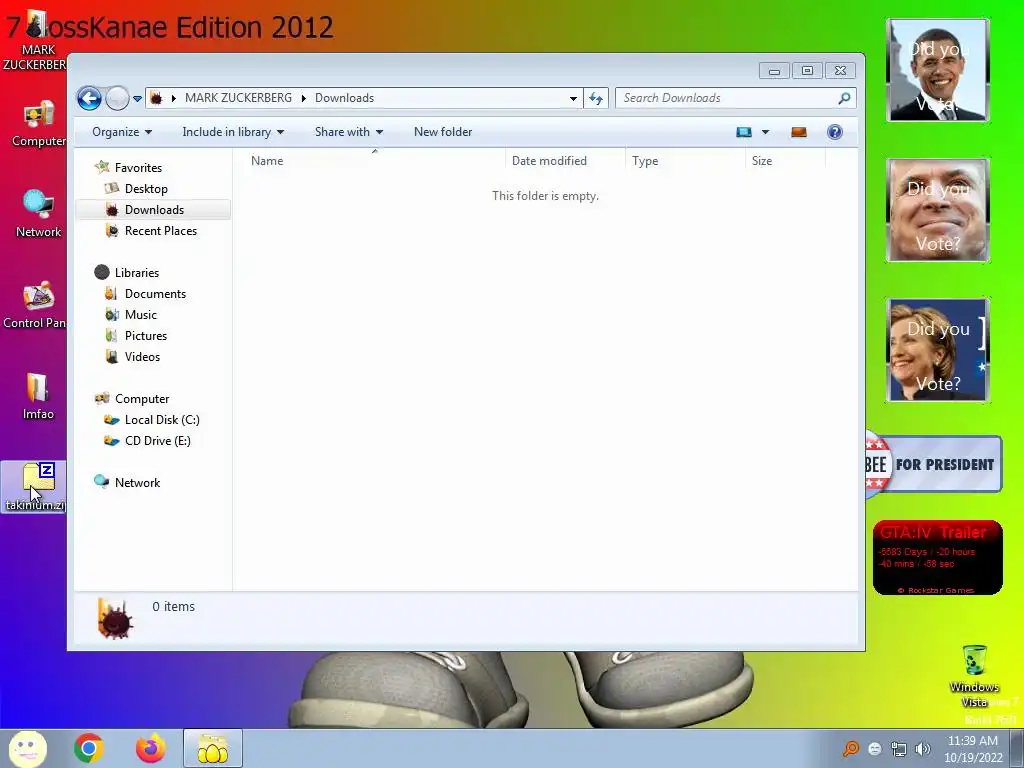Screen dimensions: 1024x768
Task: Refresh the Downloads folder view
Action: click(x=596, y=99)
